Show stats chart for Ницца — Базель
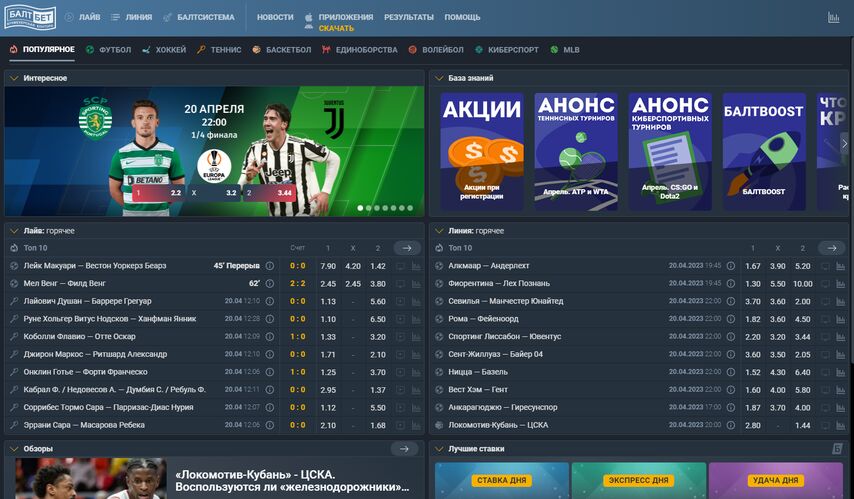 (841, 372)
